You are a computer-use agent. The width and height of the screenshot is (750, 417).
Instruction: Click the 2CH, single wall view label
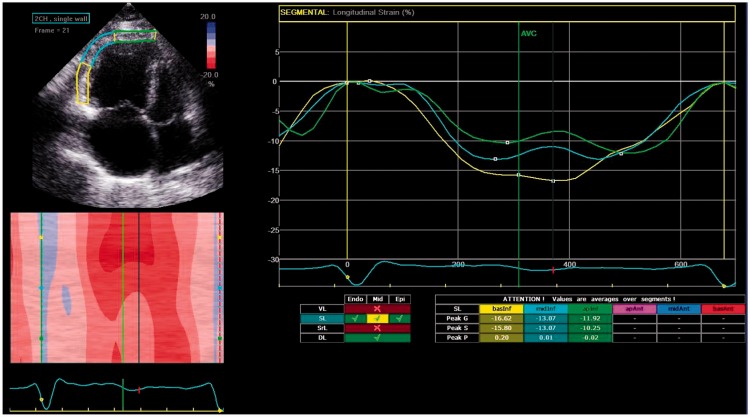pos(61,19)
